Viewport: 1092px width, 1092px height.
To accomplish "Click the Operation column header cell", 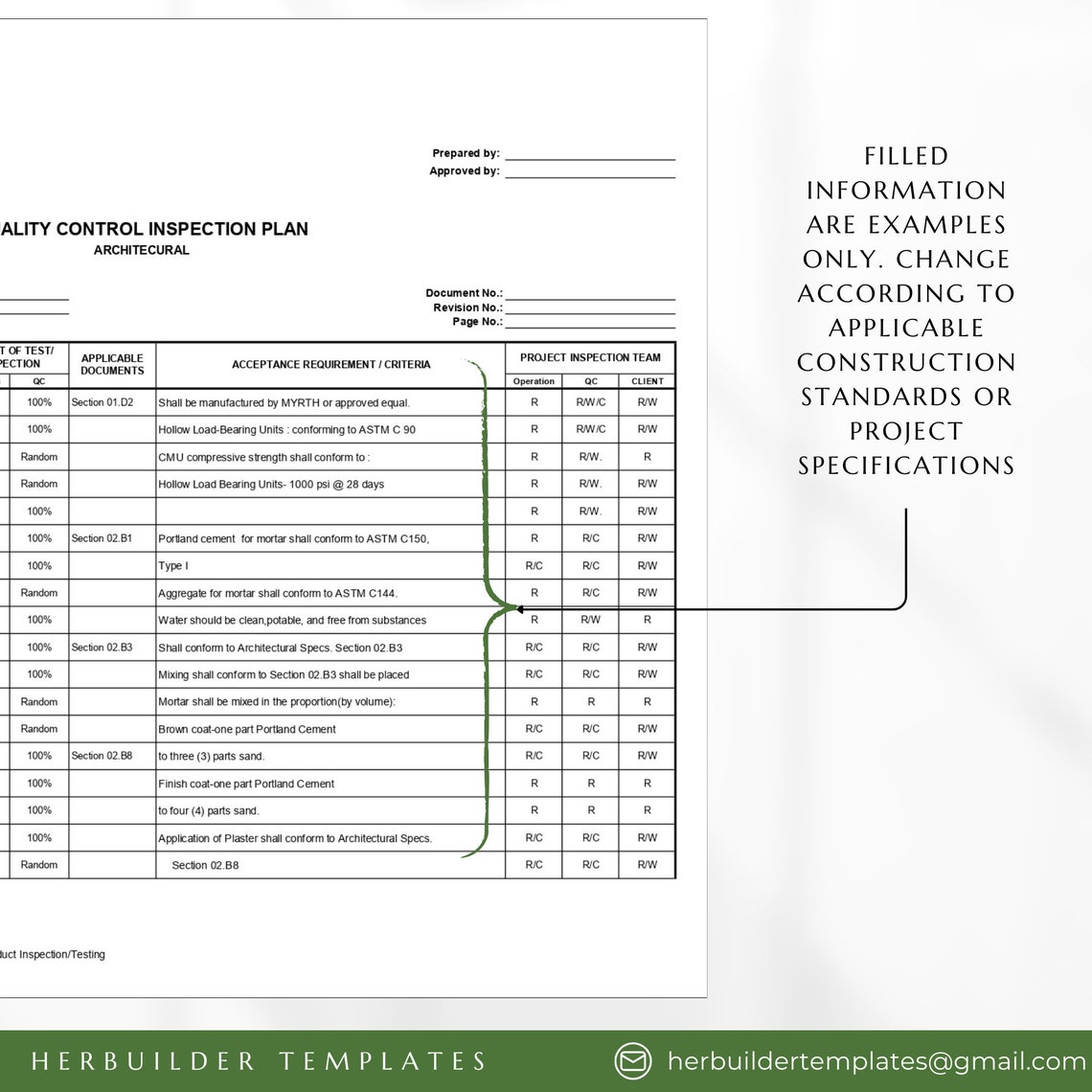I will 533,380.
